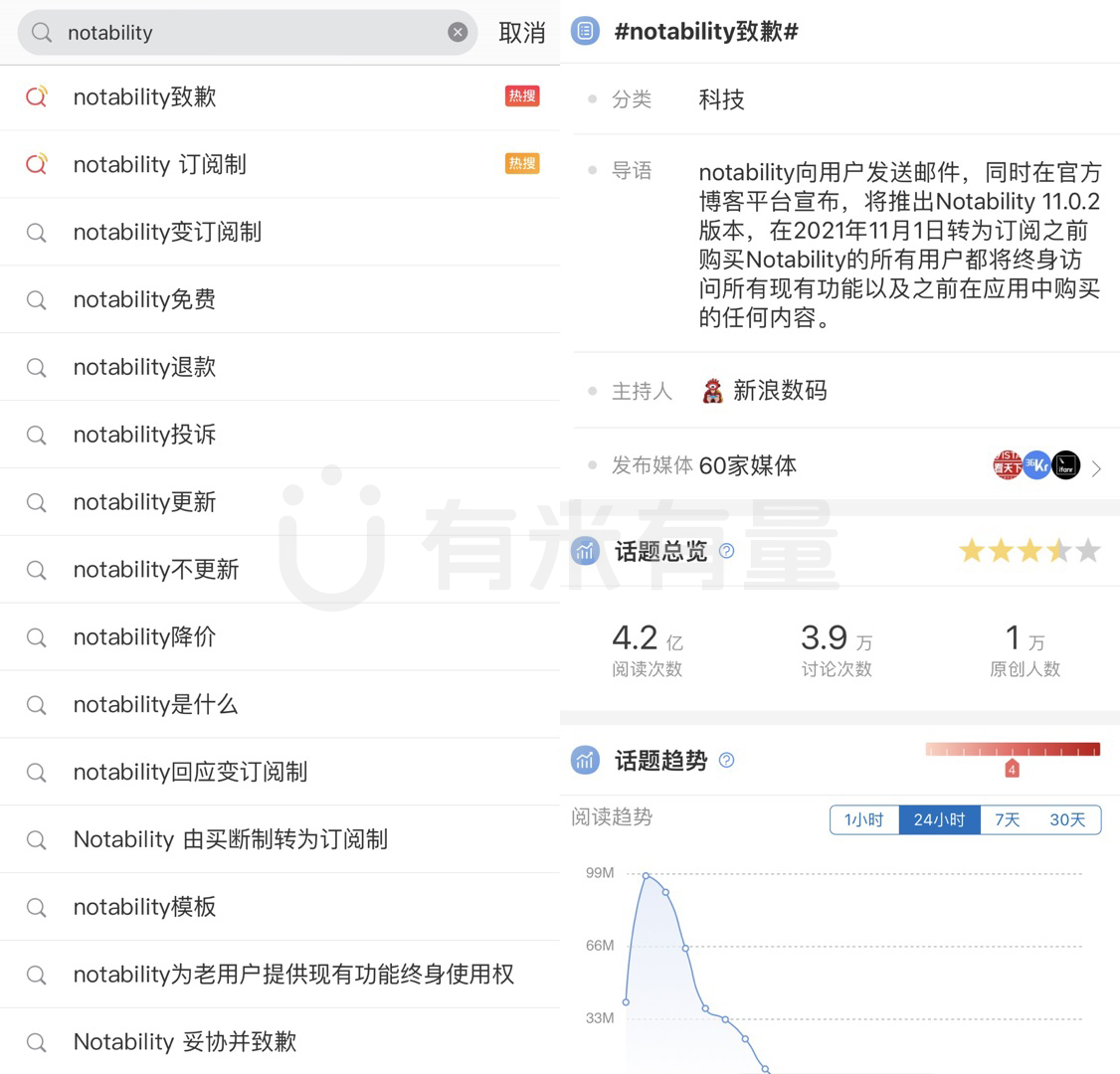Image resolution: width=1120 pixels, height=1074 pixels.
Task: Select suggestion Notability 妥协并致歉
Action: tap(280, 1041)
